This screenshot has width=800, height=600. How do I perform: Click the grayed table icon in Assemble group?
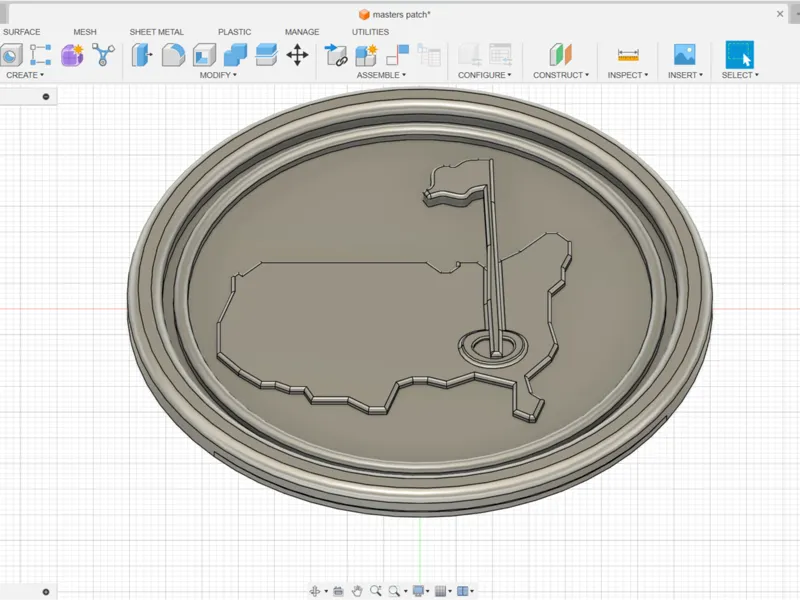[429, 55]
